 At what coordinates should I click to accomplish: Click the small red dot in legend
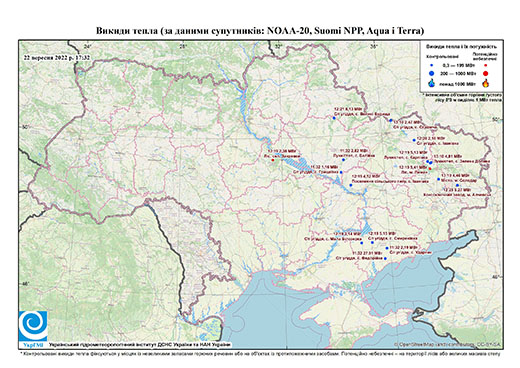pyautogui.click(x=485, y=65)
